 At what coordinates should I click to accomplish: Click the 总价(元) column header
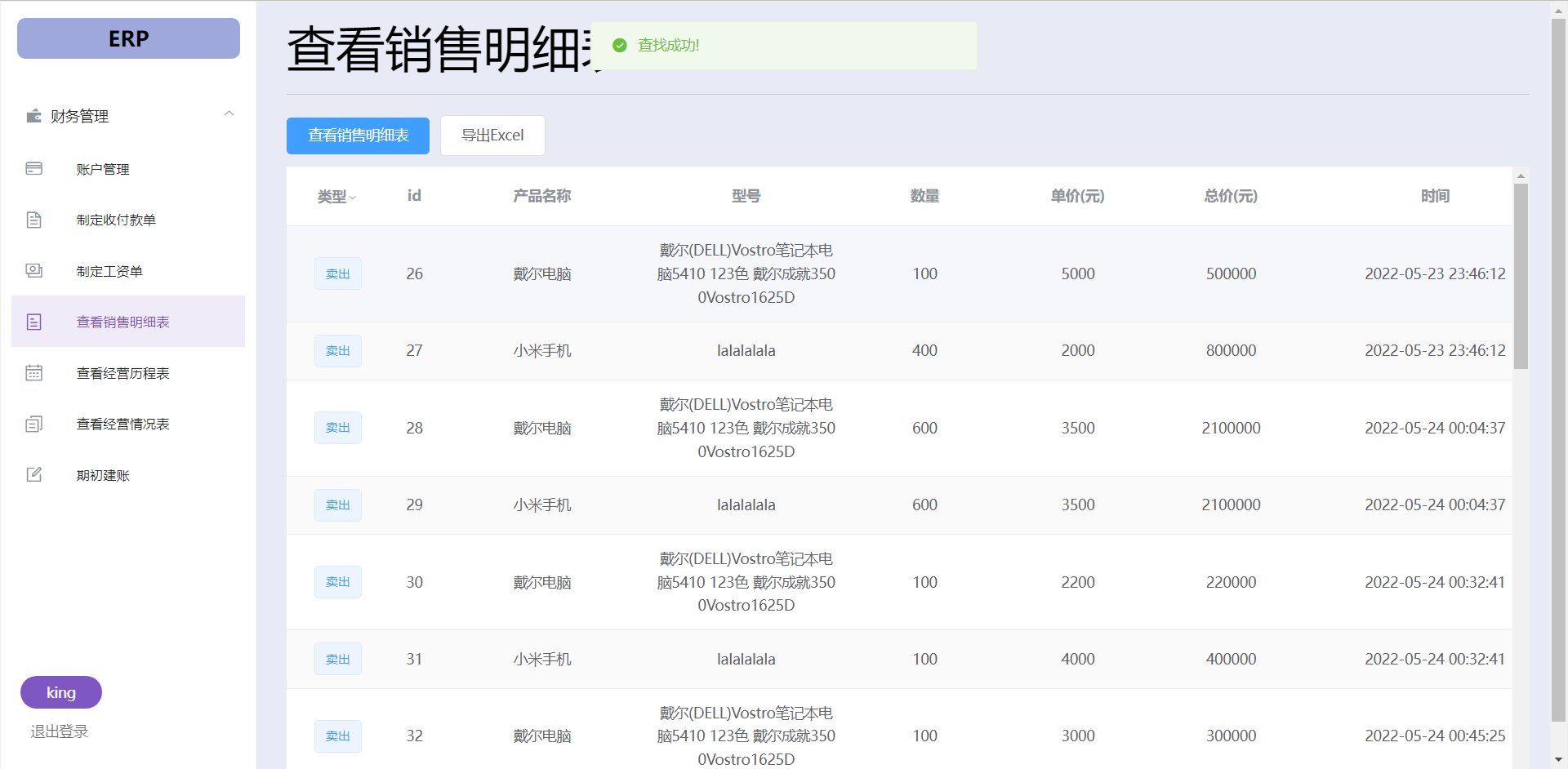1231,196
